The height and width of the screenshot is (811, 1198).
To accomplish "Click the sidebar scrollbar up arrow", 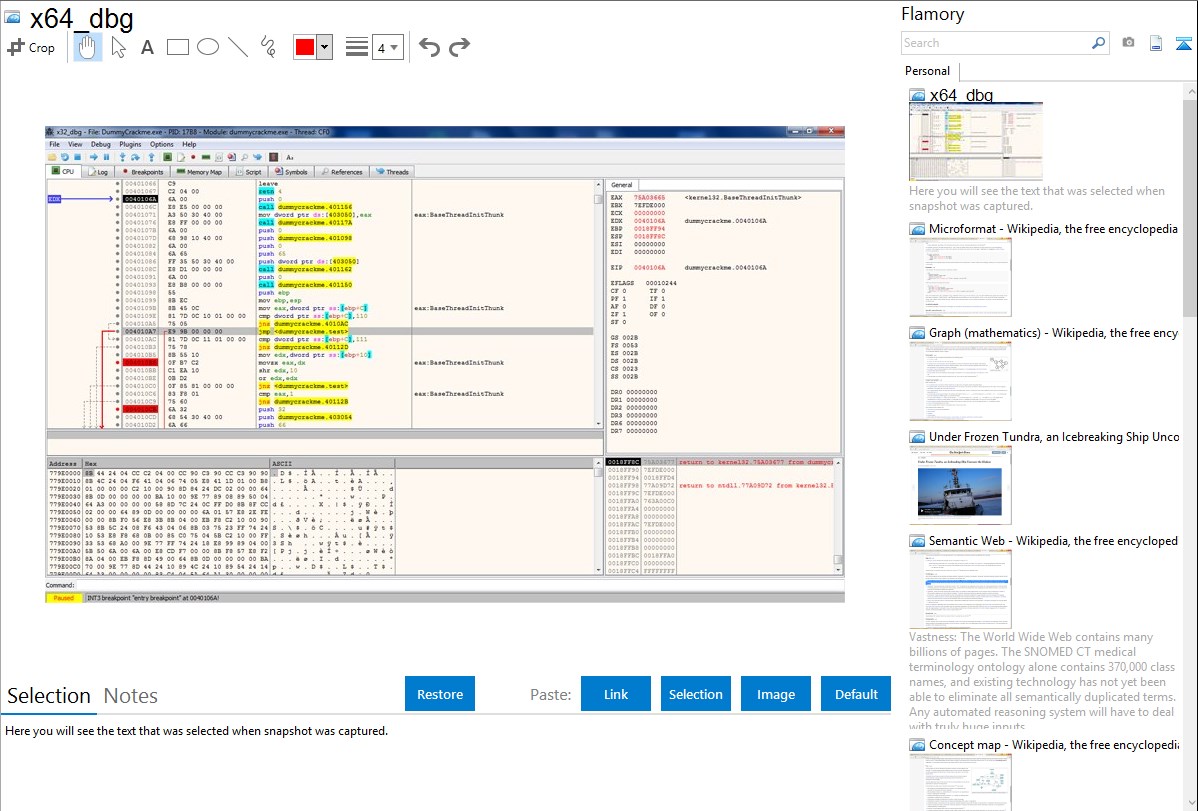I will pyautogui.click(x=1190, y=90).
